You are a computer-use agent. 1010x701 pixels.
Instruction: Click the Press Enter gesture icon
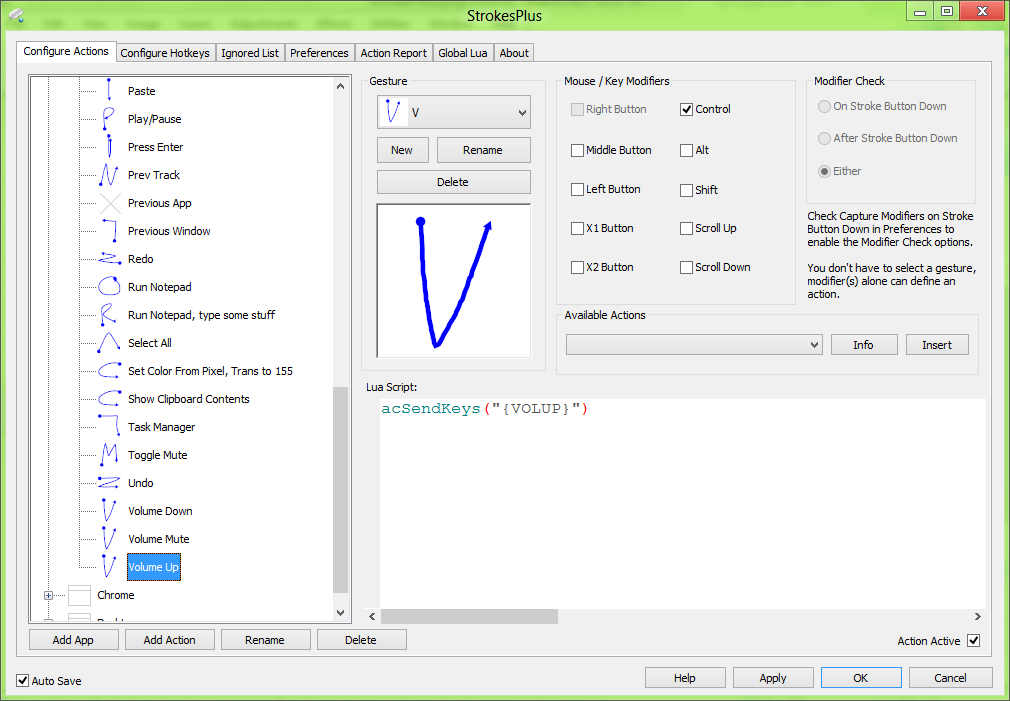(x=110, y=147)
